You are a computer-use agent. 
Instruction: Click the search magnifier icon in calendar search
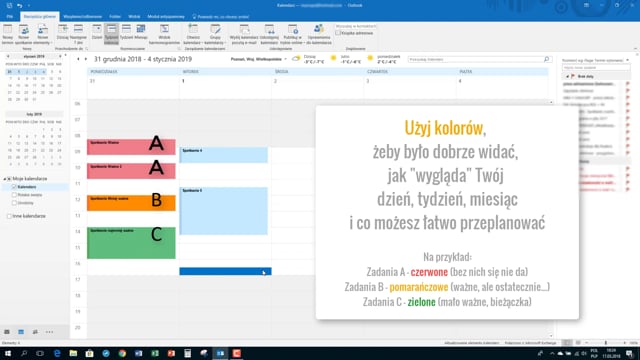pos(547,60)
